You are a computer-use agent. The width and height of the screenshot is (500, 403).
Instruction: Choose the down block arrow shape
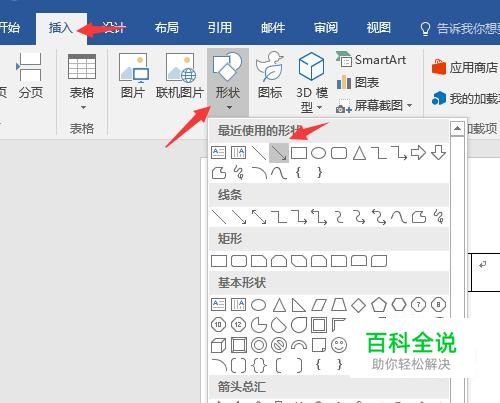438,153
